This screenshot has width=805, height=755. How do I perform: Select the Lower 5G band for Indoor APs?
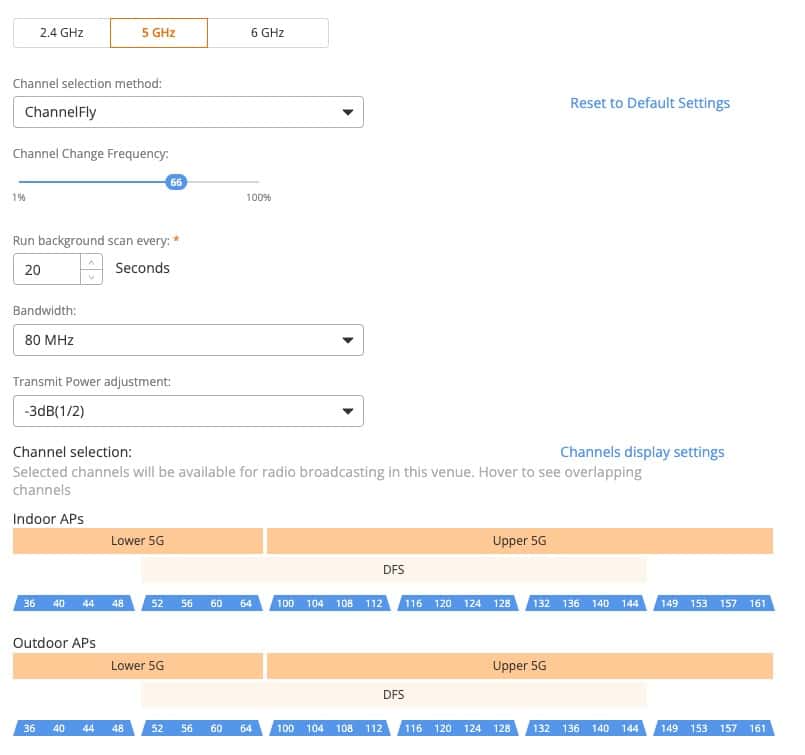click(x=138, y=541)
